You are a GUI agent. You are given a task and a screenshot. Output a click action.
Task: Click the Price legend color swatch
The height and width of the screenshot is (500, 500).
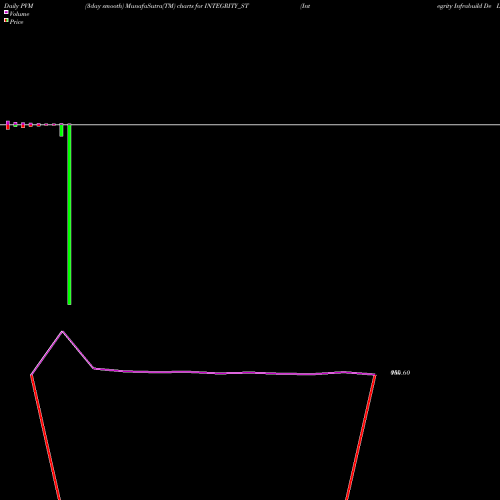coord(6,21)
